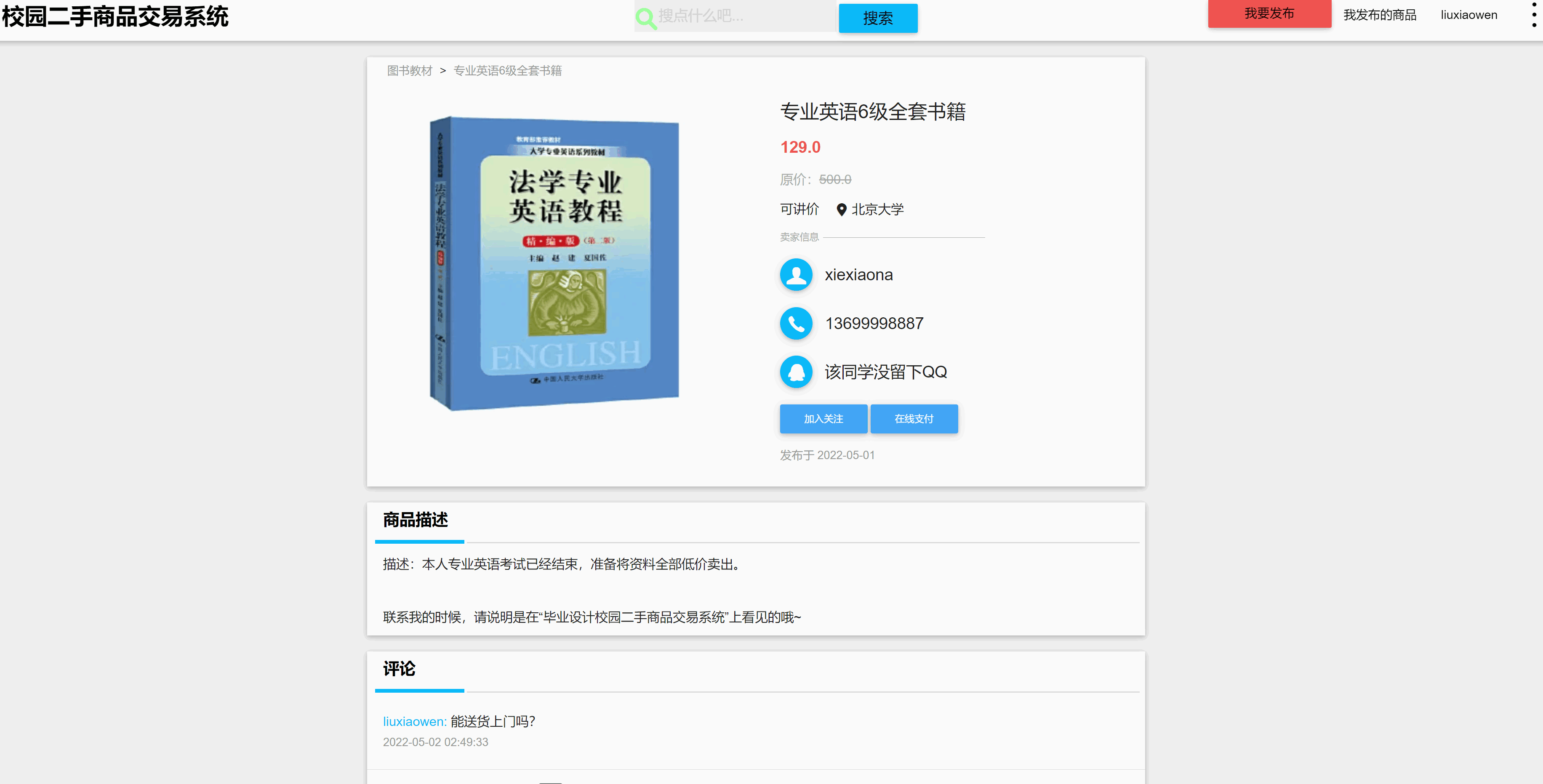1543x784 pixels.
Task: Click the law English textbook cover image
Action: click(554, 263)
